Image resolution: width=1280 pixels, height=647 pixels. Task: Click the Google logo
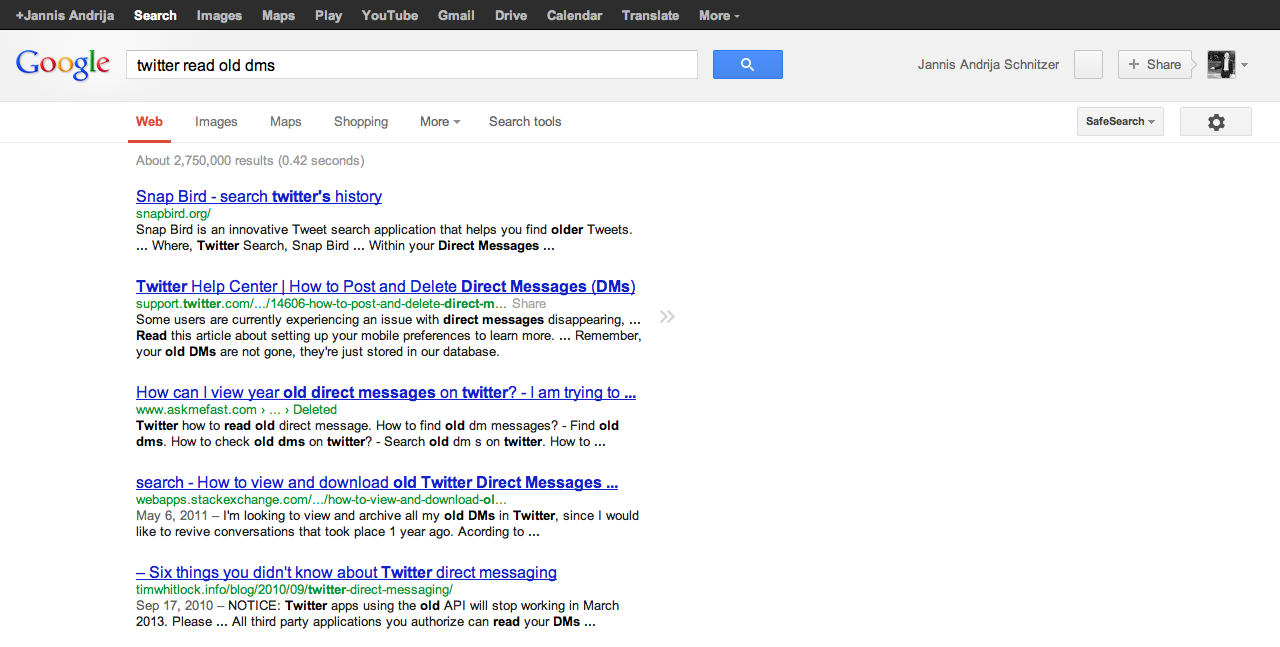(x=63, y=64)
